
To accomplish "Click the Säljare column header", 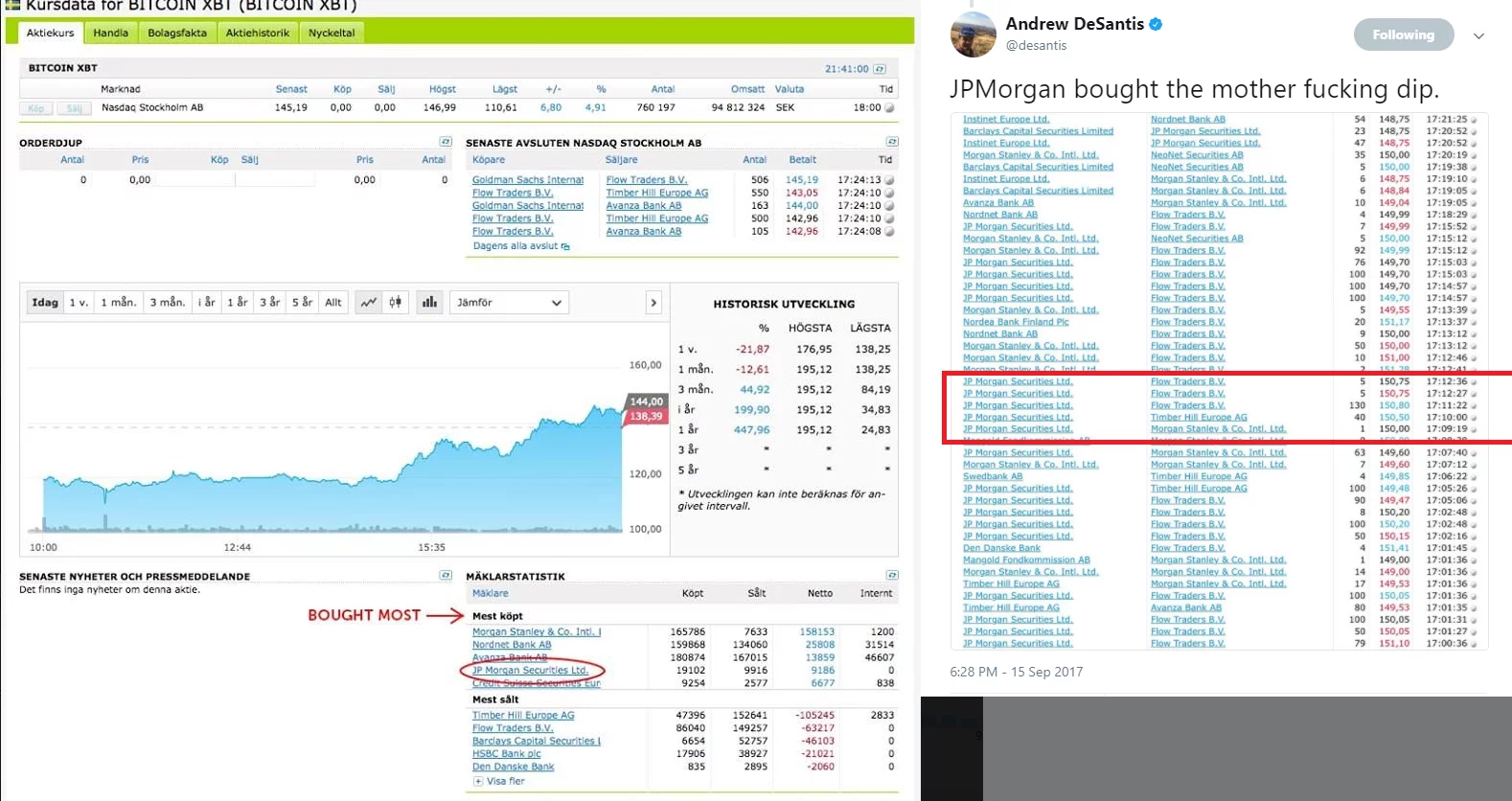I will pyautogui.click(x=622, y=160).
